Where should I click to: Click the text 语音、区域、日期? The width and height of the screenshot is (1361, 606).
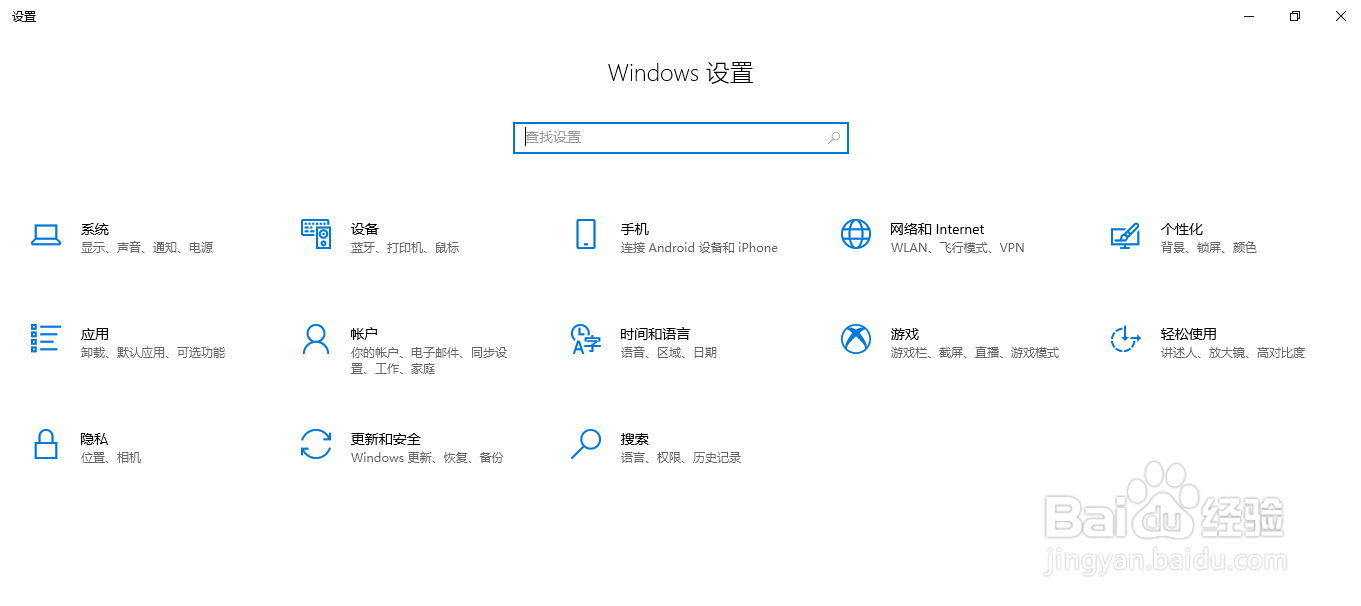[x=669, y=353]
